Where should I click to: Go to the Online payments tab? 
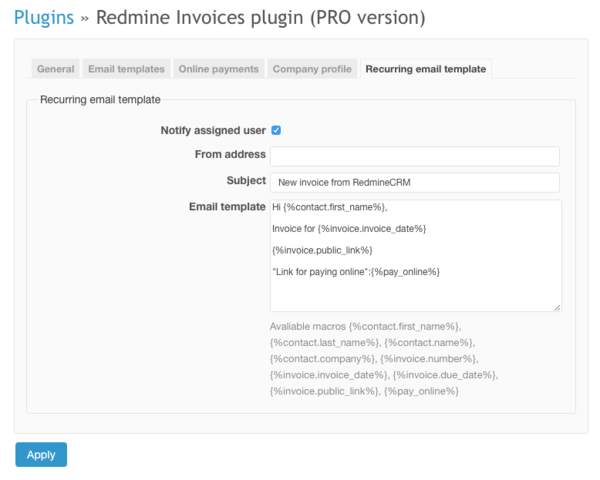(218, 69)
